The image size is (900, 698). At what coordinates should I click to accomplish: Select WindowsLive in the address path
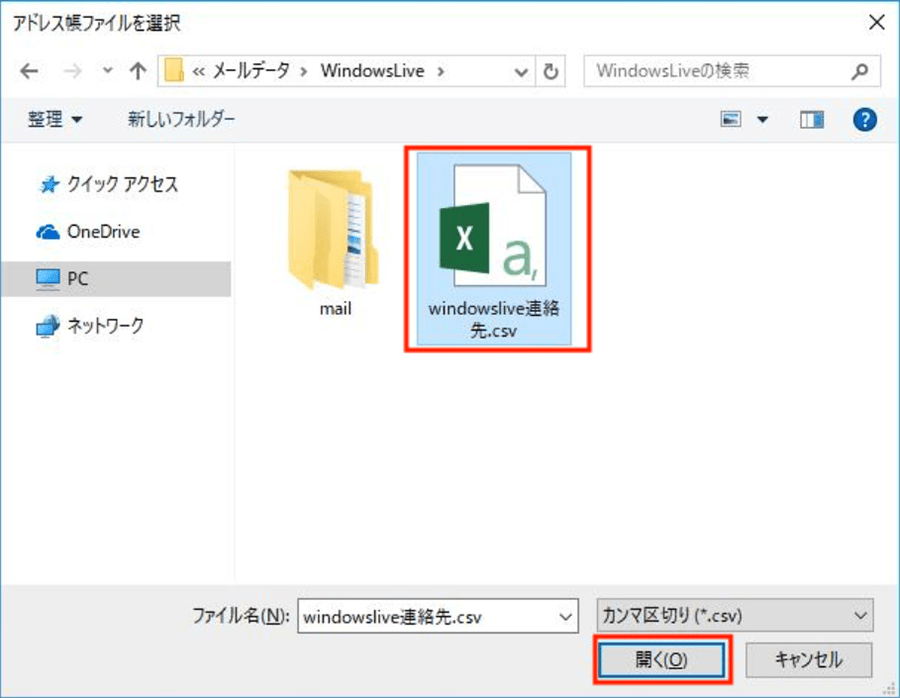click(x=373, y=71)
